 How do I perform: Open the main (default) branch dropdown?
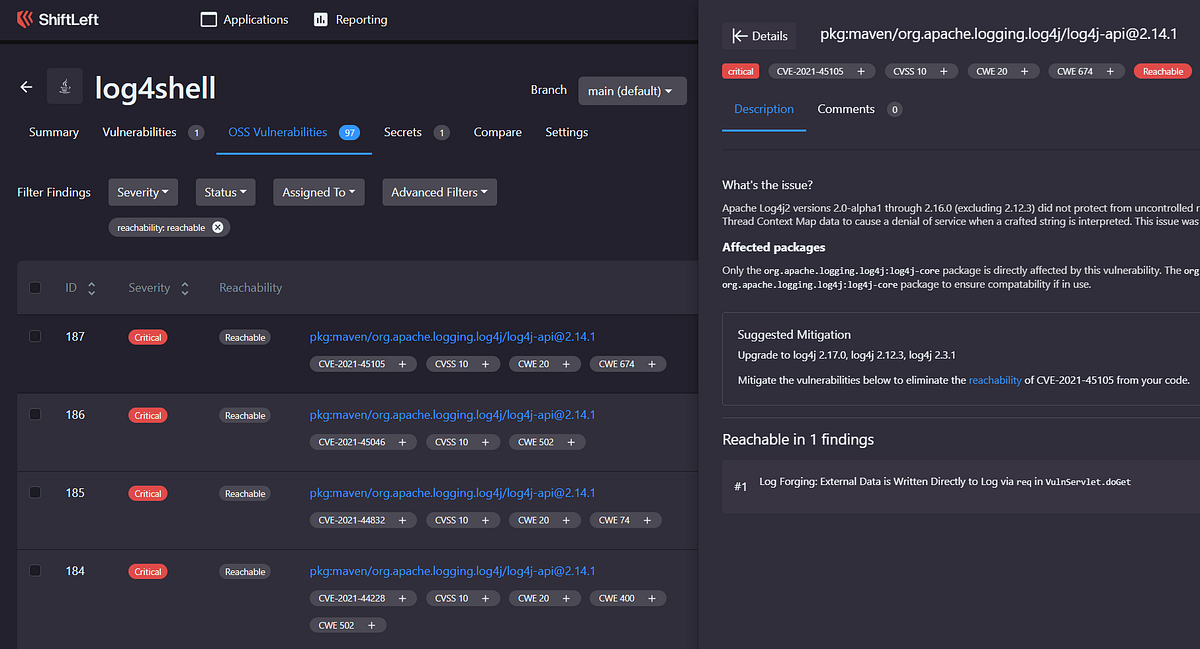(632, 90)
